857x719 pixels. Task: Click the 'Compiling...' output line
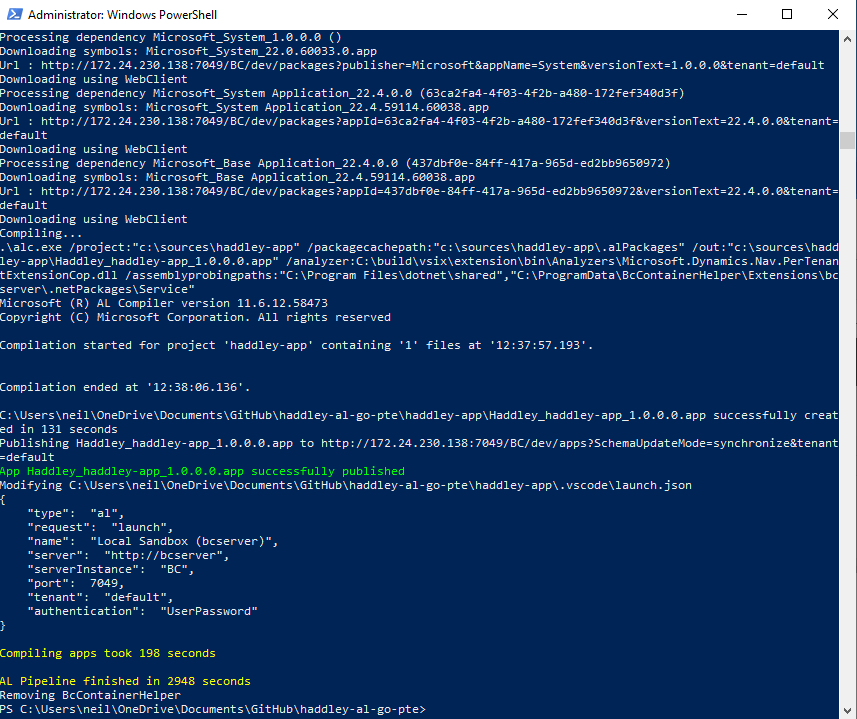tap(41, 233)
